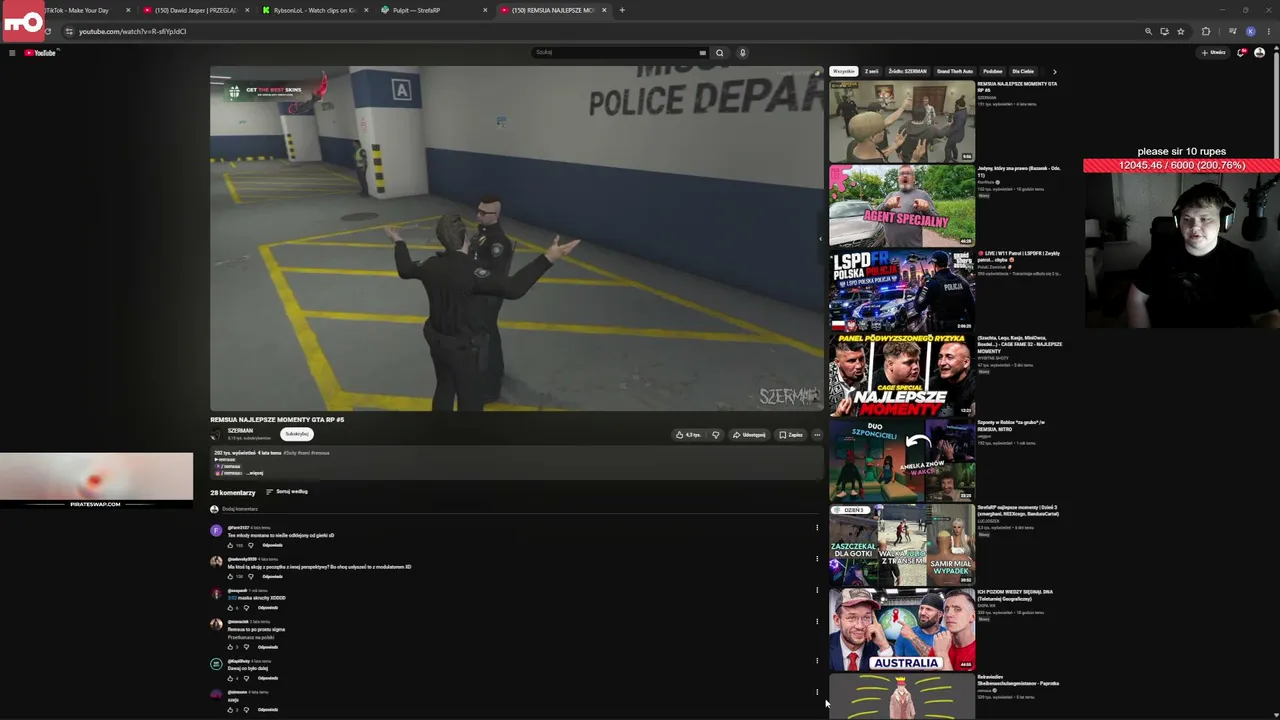This screenshot has width=1280, height=720.
Task: Like the video with thumbs up
Action: pos(688,435)
